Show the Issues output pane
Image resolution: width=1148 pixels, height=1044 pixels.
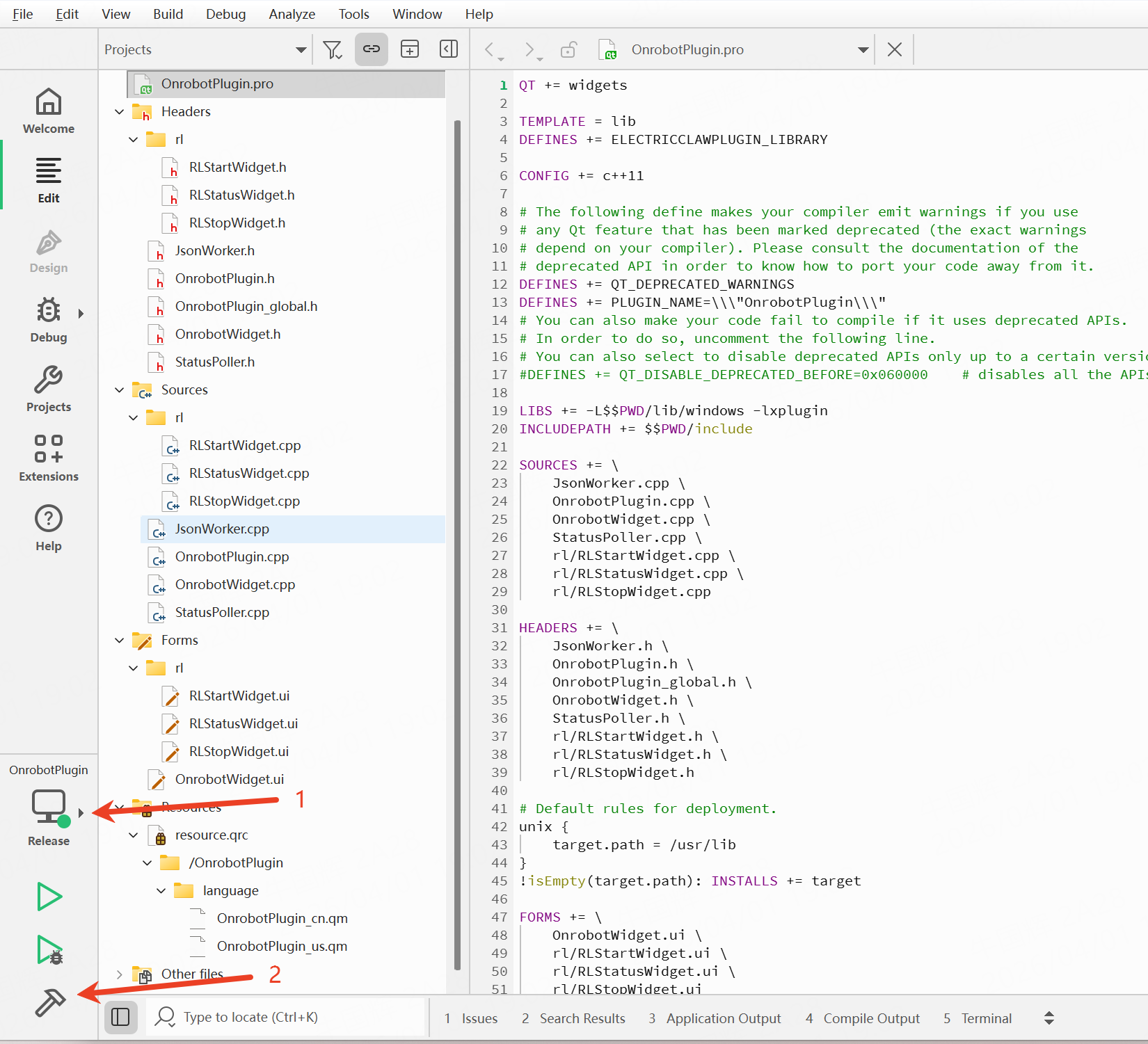[x=471, y=1018]
